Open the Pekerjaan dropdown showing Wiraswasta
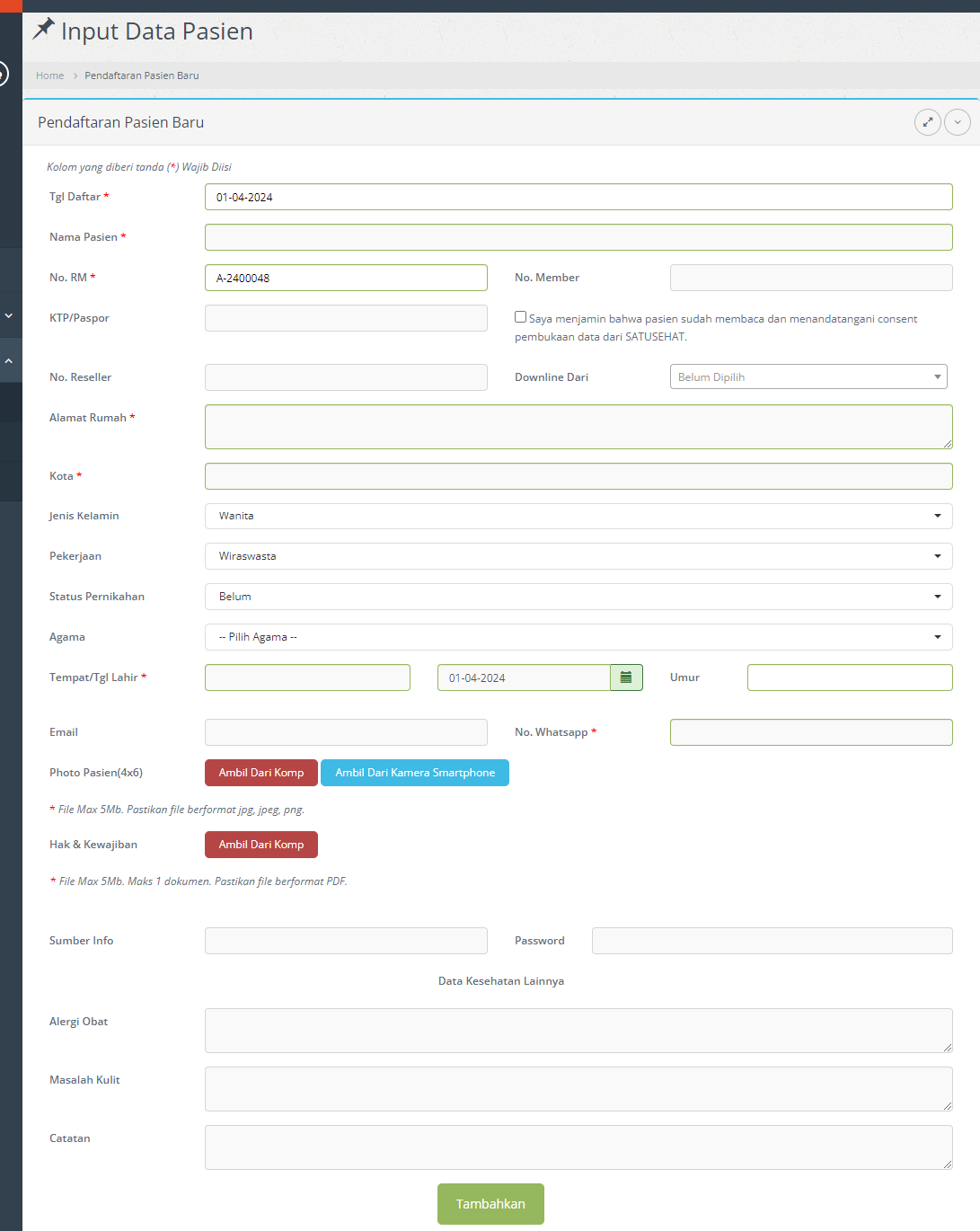 click(x=578, y=556)
